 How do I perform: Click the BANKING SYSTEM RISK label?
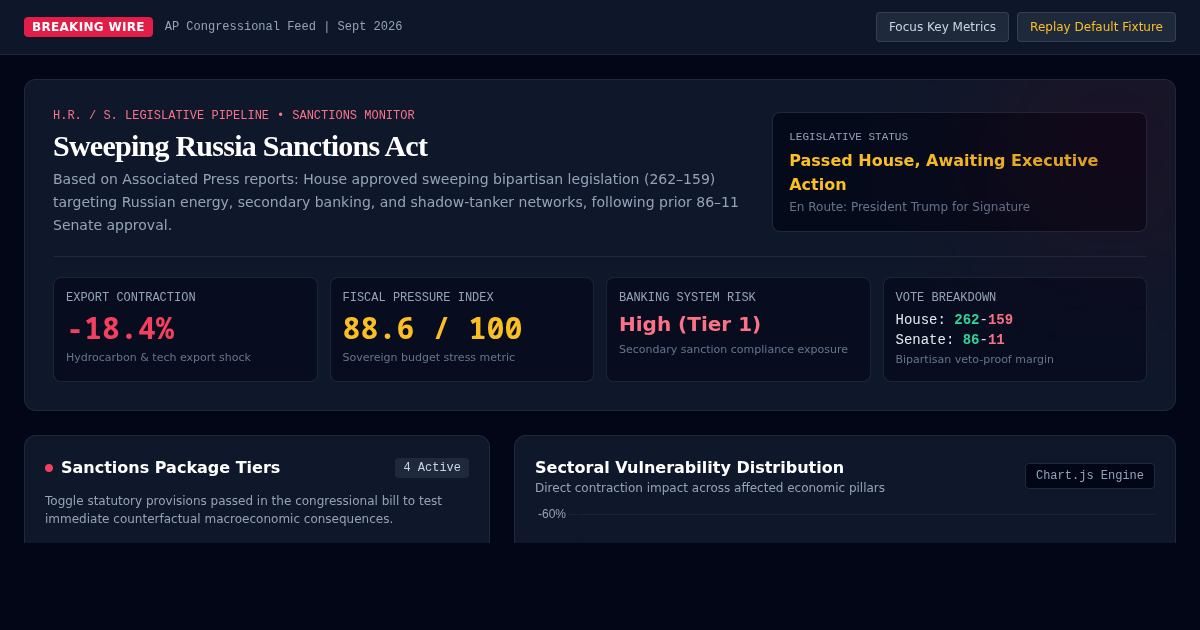click(x=687, y=298)
